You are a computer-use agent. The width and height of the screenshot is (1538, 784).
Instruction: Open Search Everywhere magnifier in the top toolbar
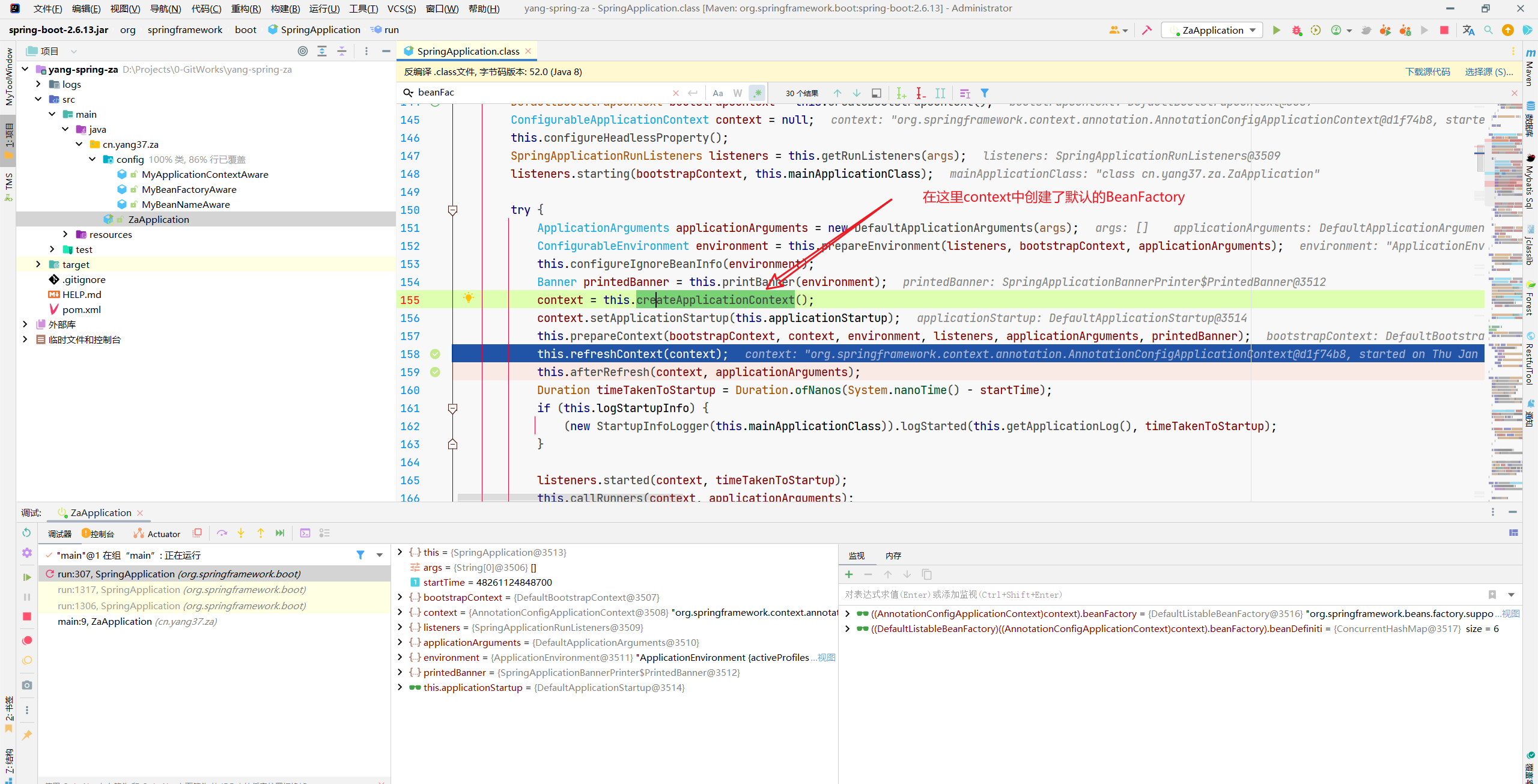pos(1488,30)
